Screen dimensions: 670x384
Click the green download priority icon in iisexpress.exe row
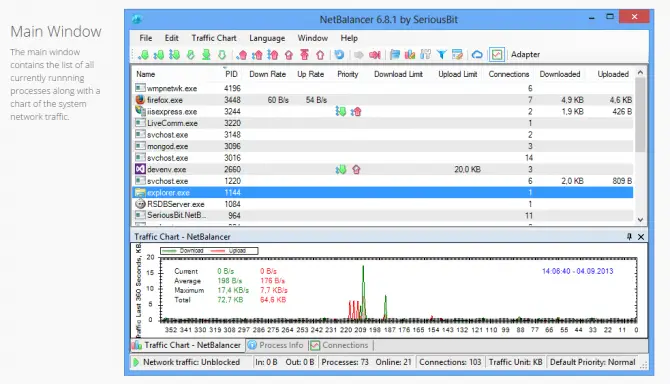pos(341,112)
